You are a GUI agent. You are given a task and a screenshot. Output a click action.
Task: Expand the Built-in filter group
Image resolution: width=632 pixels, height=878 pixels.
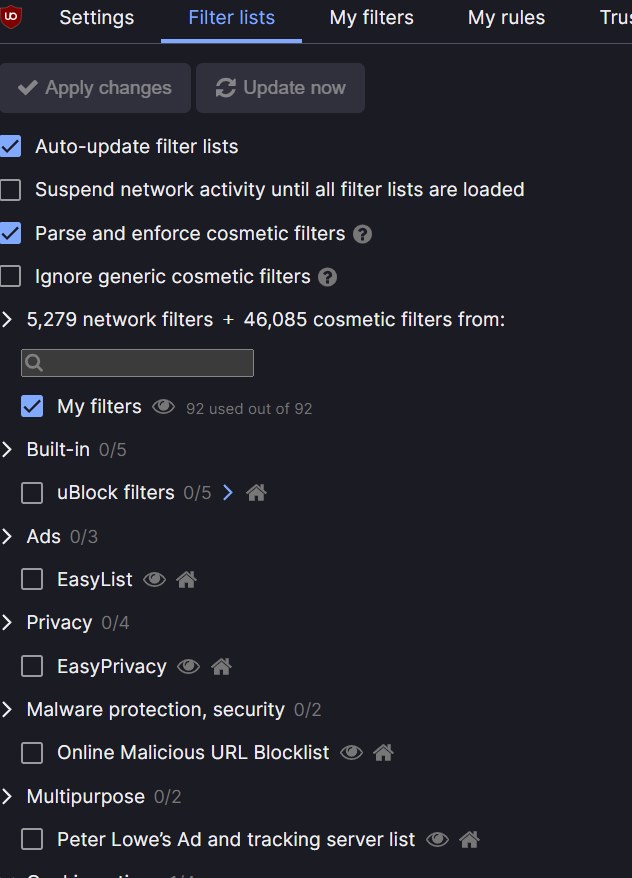(8, 450)
